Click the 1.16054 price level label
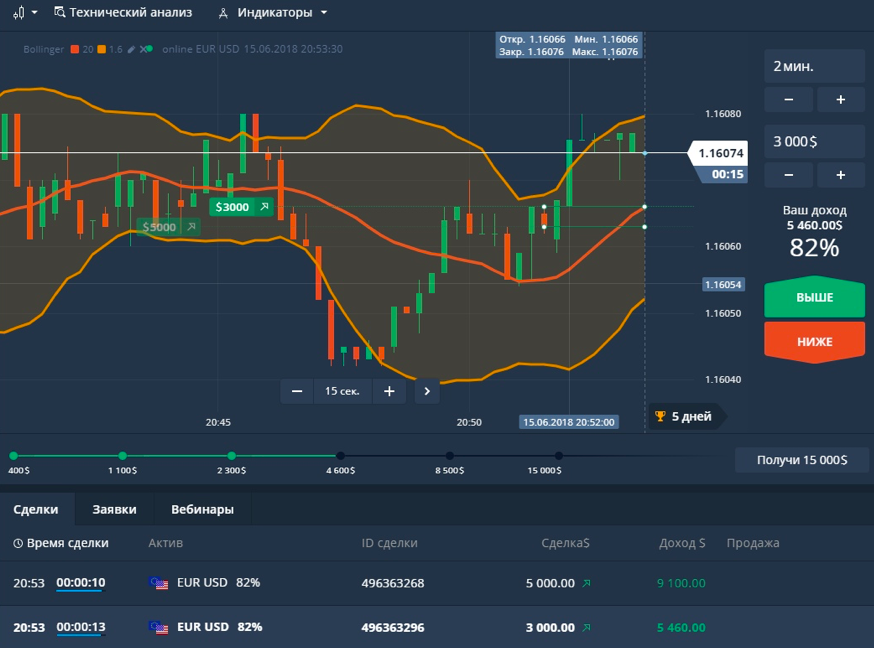 tap(723, 285)
